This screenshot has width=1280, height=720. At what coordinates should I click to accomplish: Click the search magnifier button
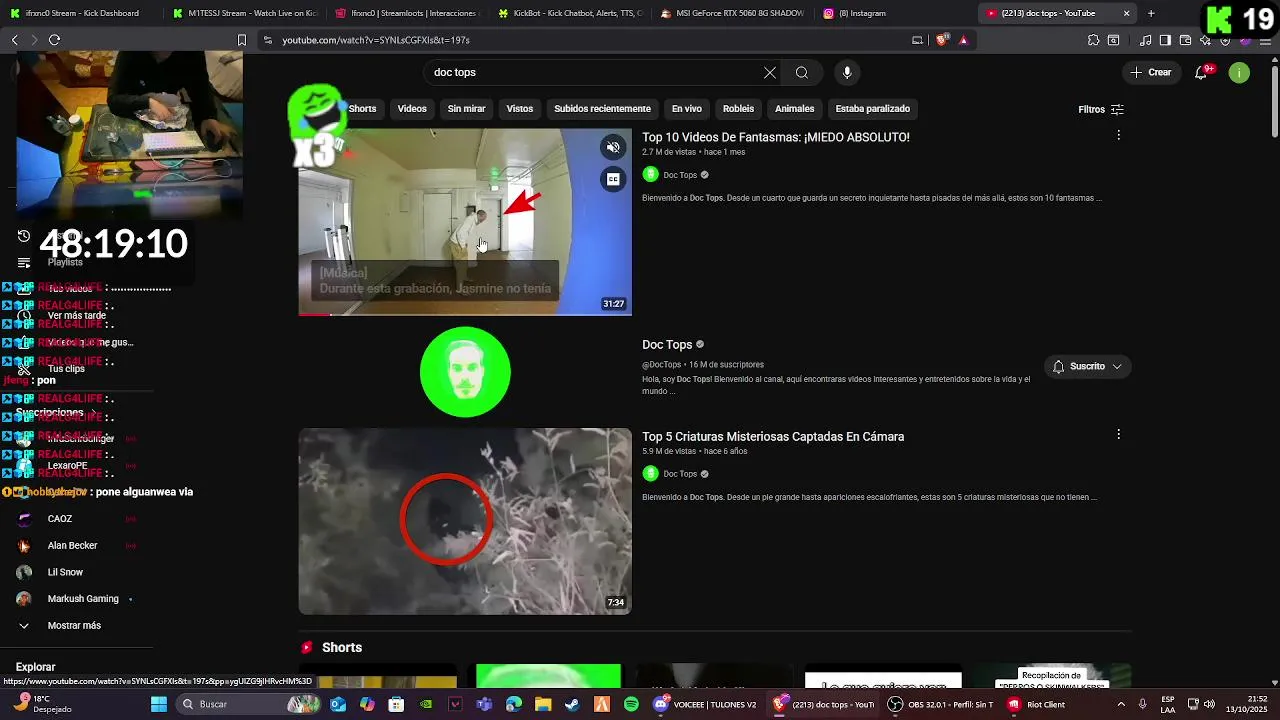(x=802, y=72)
